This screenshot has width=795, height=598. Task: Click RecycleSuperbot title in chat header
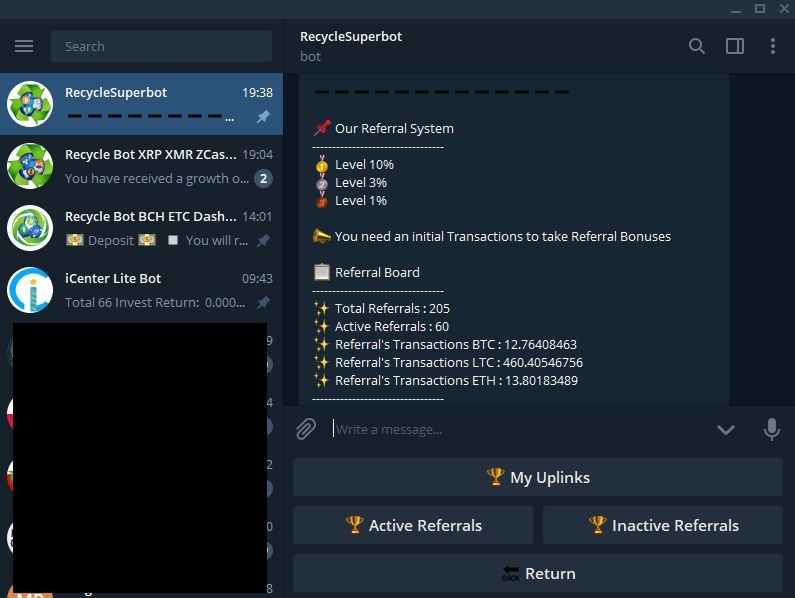click(x=351, y=37)
